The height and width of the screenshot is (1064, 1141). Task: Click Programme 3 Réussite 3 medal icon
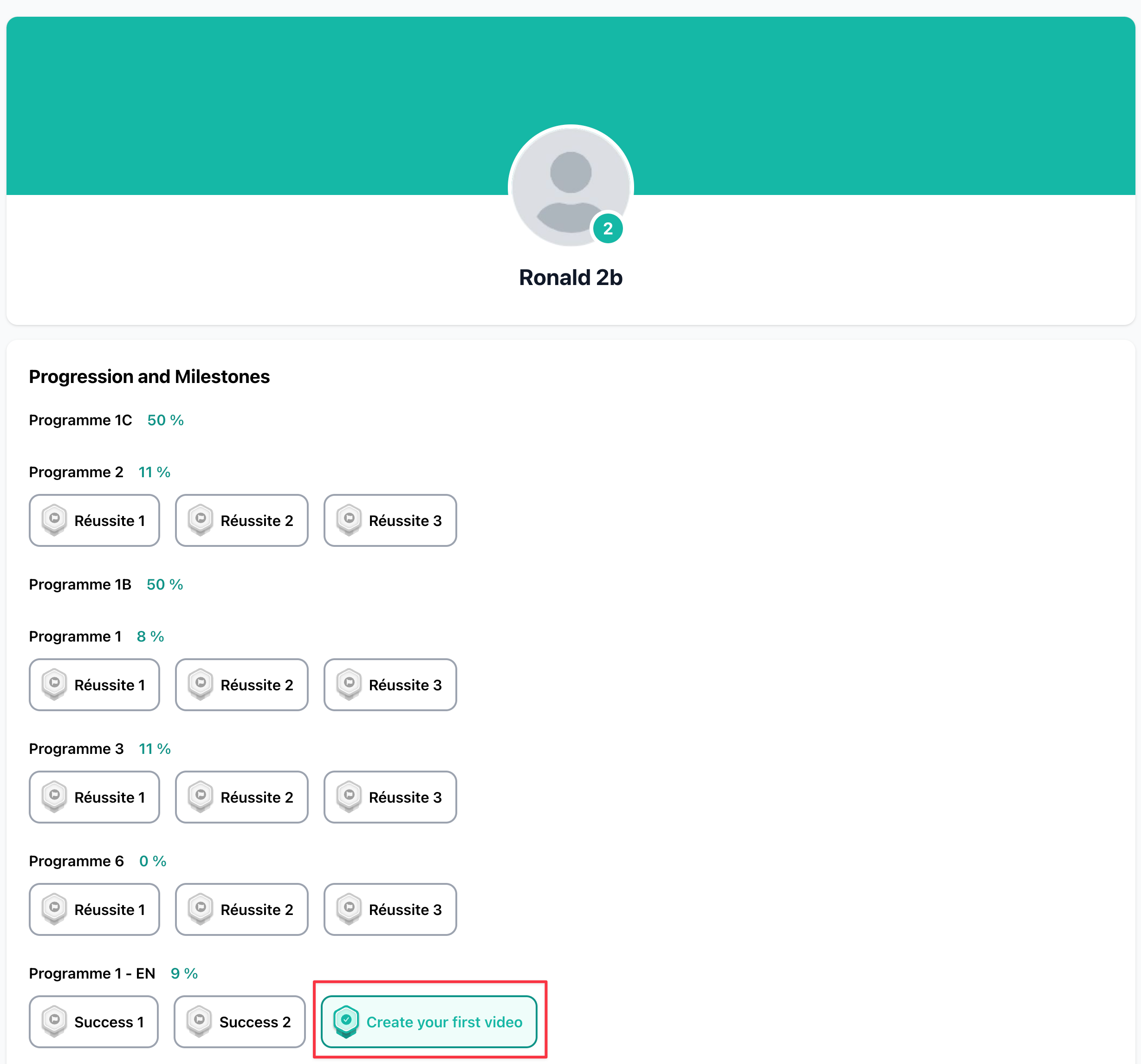click(349, 797)
